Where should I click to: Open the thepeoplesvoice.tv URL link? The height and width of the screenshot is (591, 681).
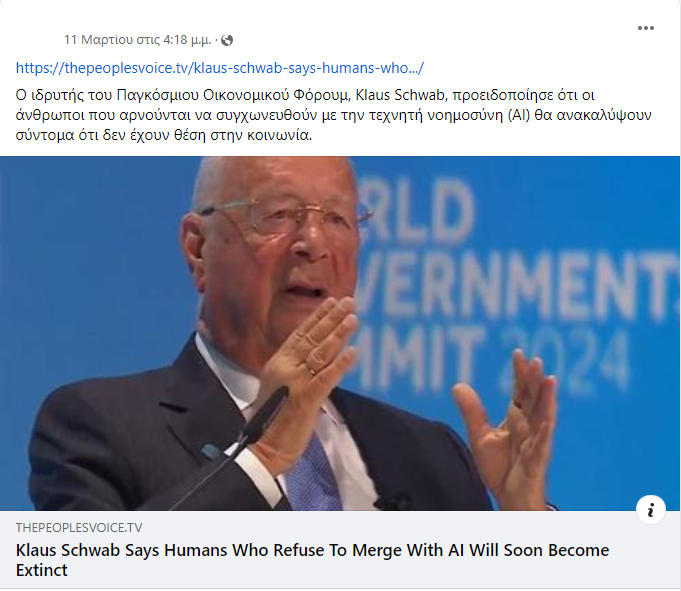click(220, 68)
